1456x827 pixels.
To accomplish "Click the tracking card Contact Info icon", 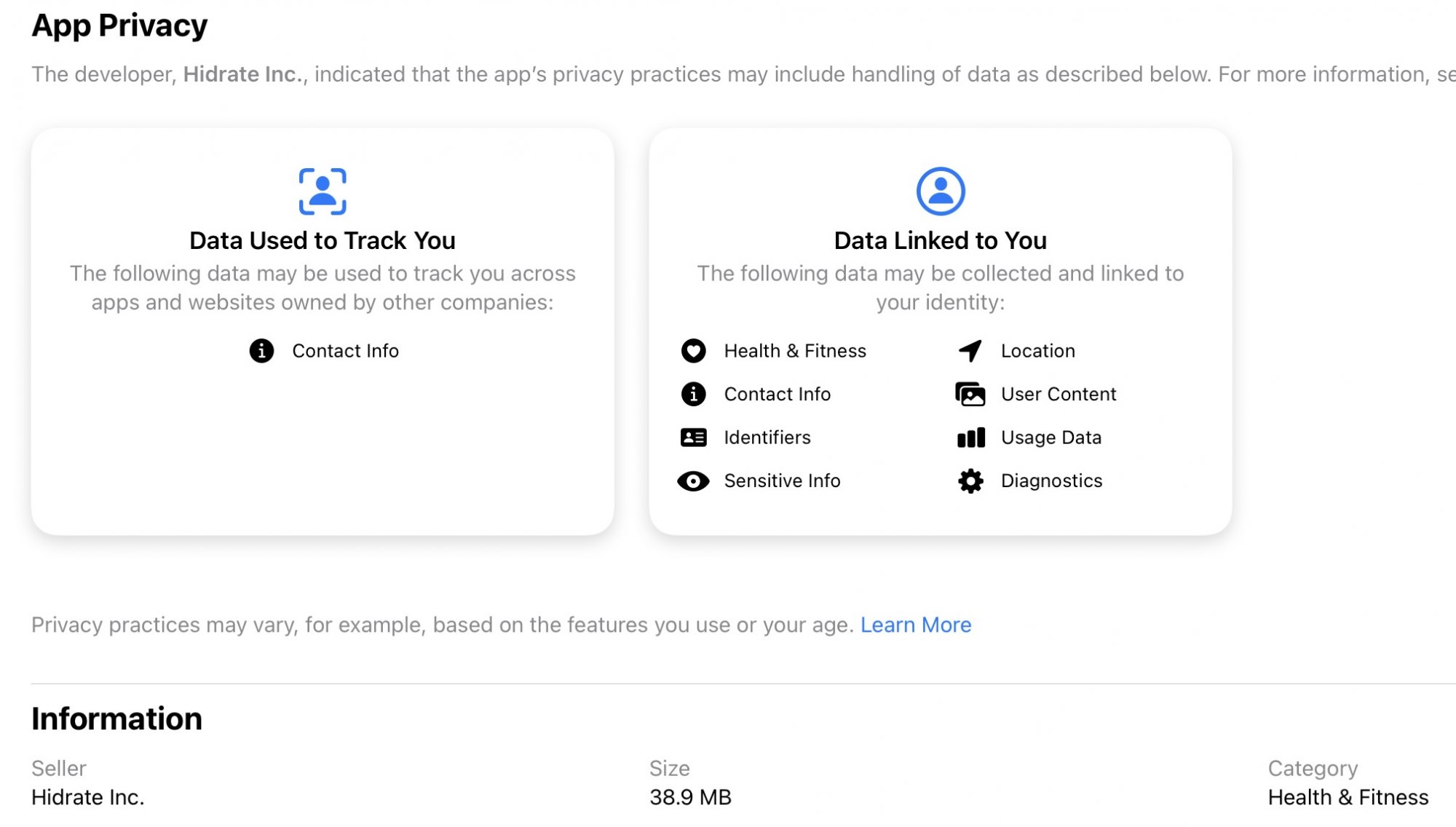I will click(261, 351).
